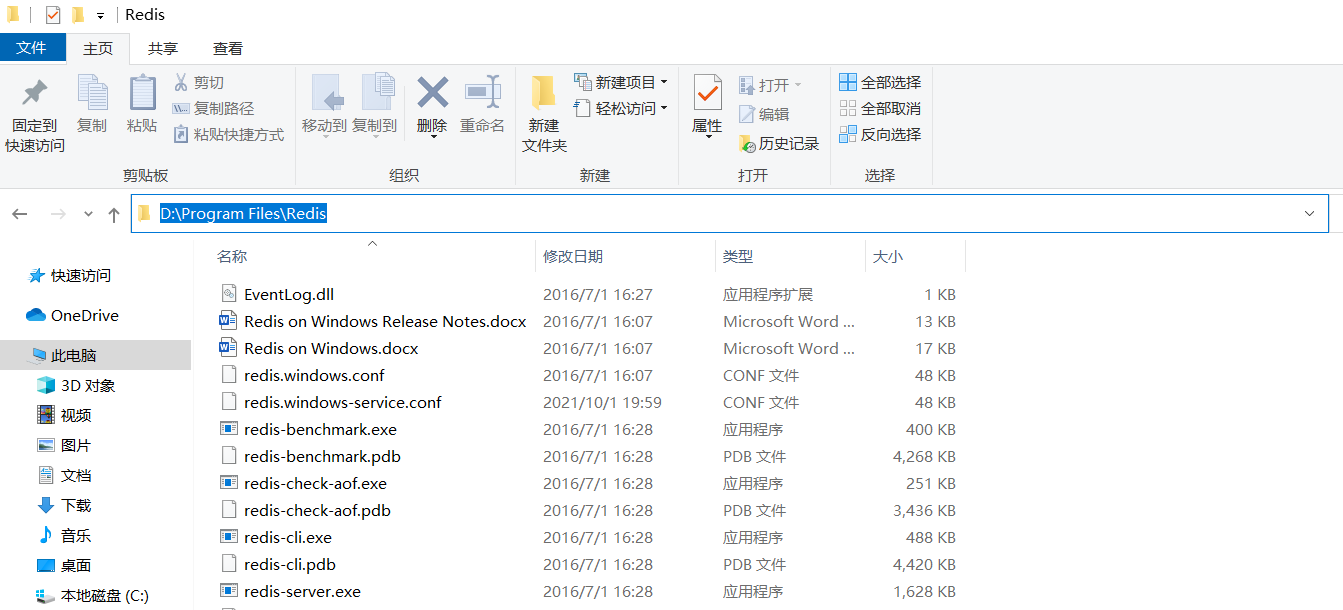Switch to the Share (共享) tab
Screen dimensions: 1343x610
click(163, 48)
